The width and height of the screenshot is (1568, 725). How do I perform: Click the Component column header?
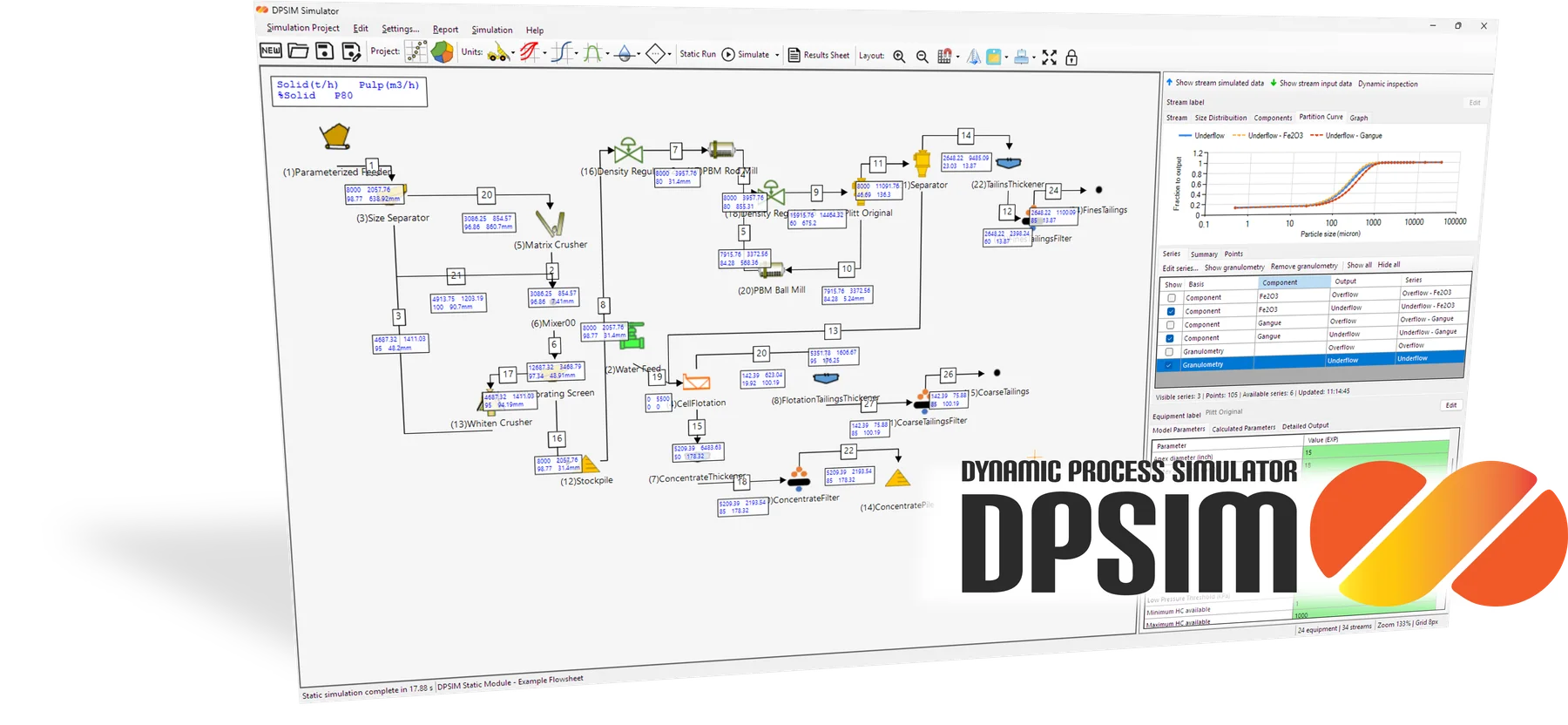1294,282
